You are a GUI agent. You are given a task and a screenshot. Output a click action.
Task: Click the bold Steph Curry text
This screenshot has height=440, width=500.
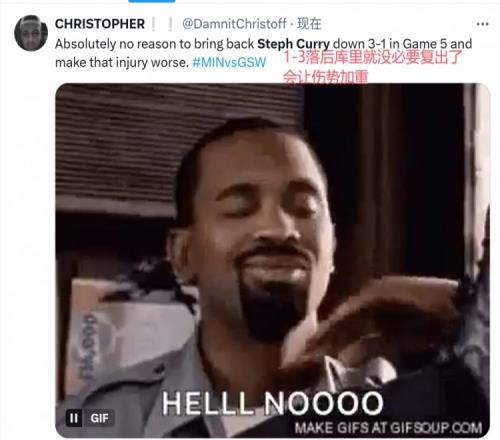coord(293,44)
